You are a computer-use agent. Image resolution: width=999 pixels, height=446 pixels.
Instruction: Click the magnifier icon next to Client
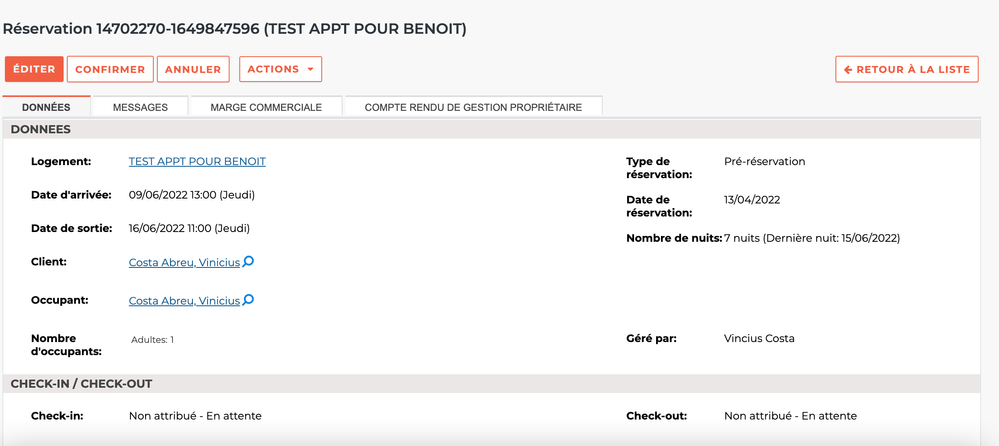(248, 261)
